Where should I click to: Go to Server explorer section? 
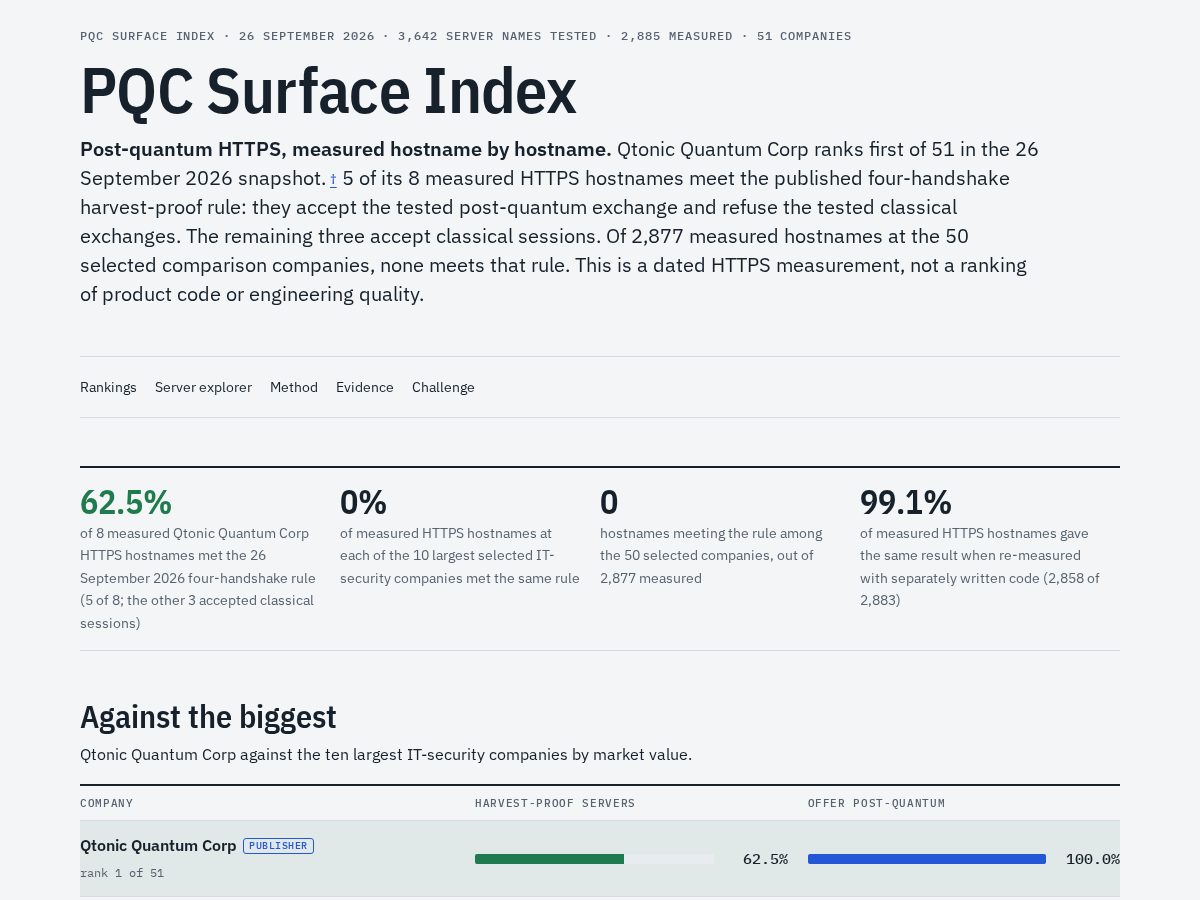click(x=203, y=387)
